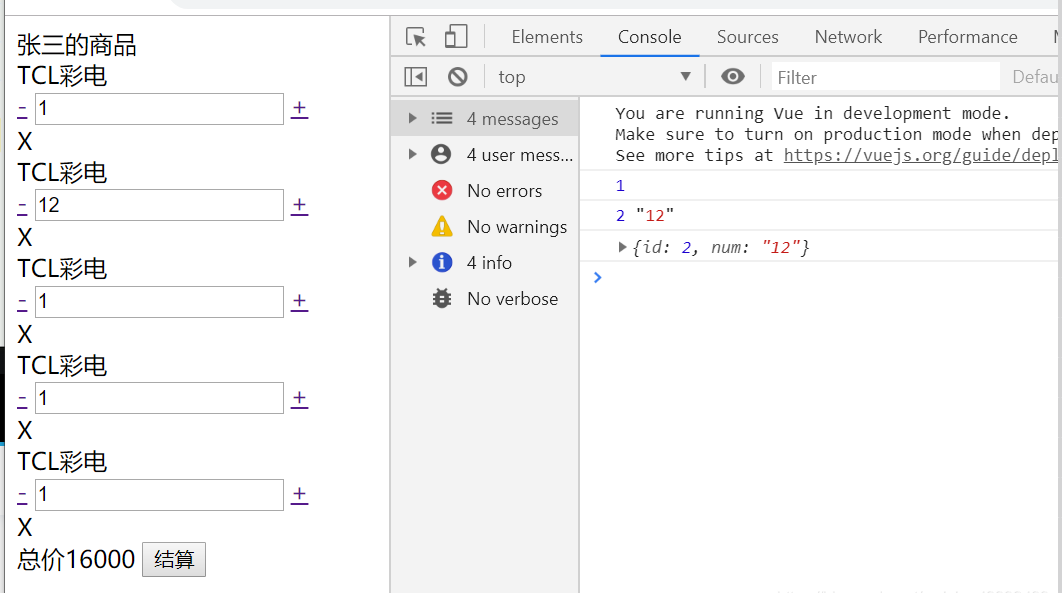
Task: Focus the fifth product quantity field
Action: (159, 494)
